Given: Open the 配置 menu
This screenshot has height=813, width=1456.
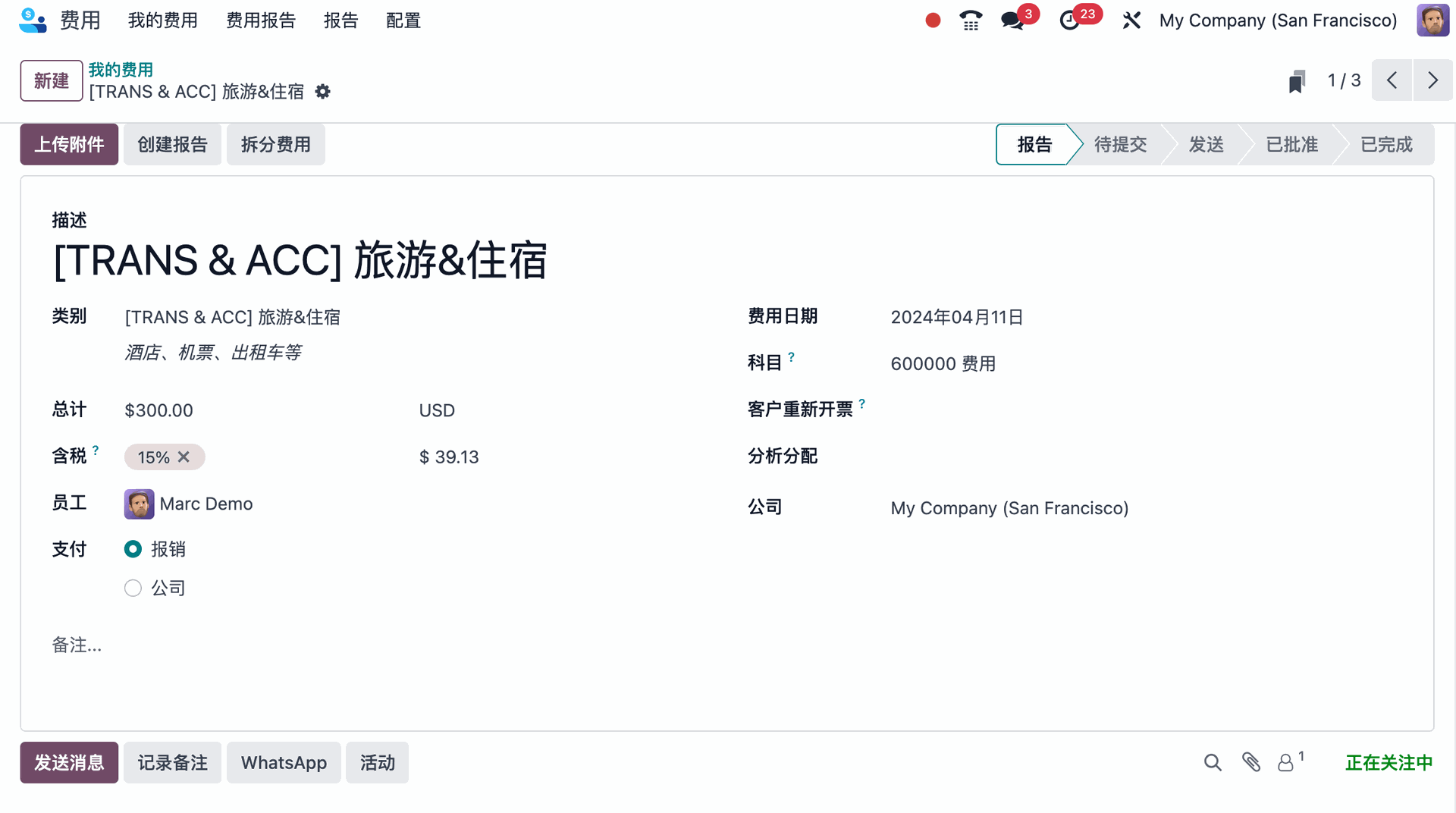Looking at the screenshot, I should [403, 20].
